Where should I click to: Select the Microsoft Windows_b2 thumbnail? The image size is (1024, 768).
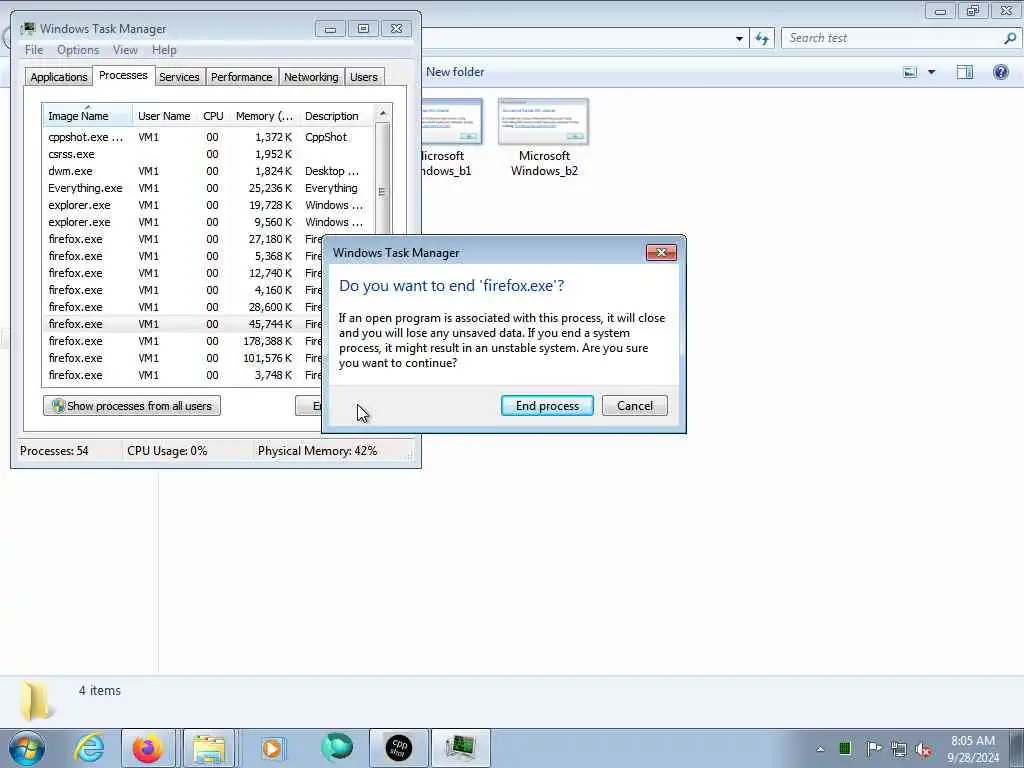[544, 138]
